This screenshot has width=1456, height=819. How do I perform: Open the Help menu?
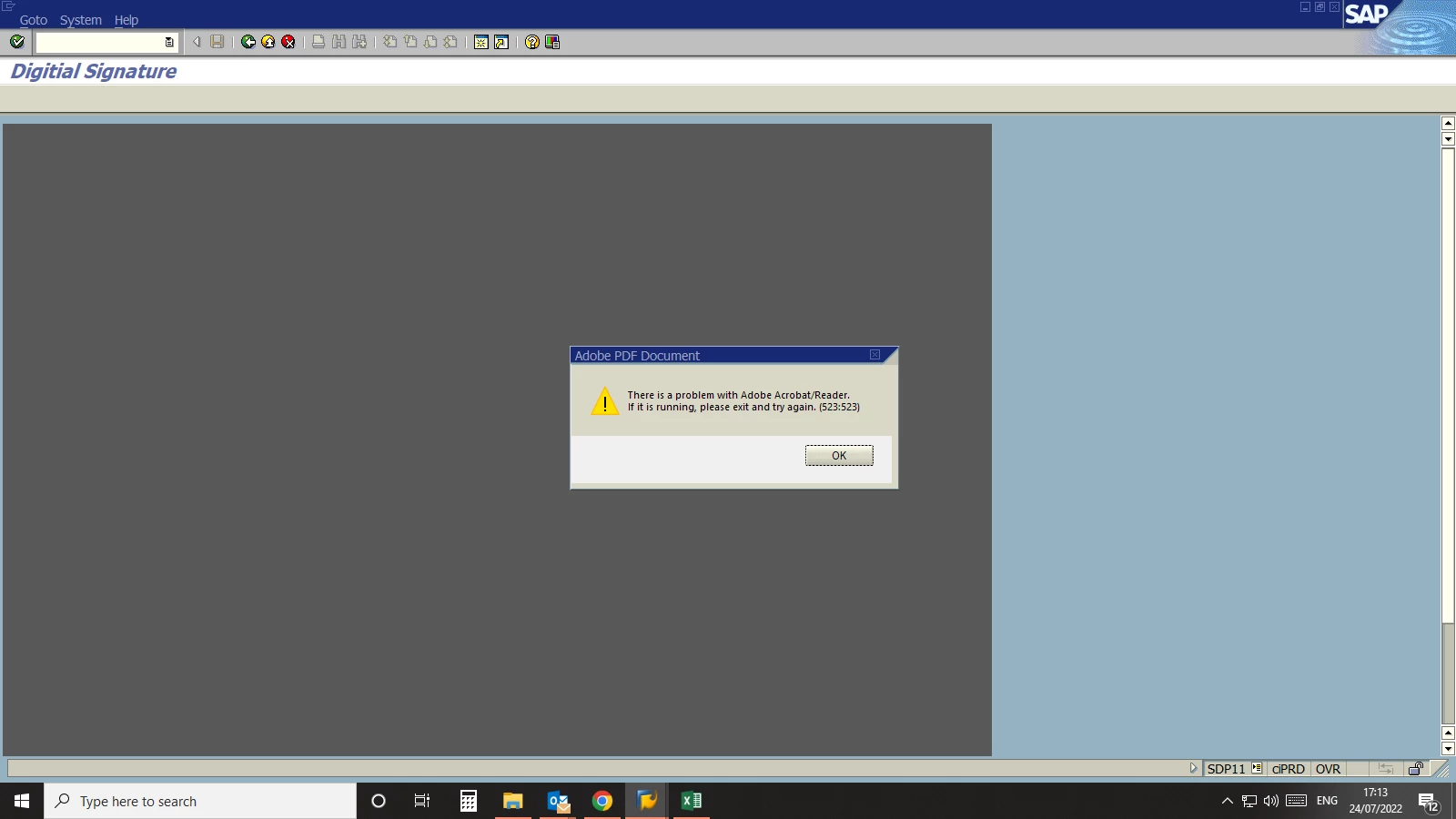pyautogui.click(x=126, y=20)
